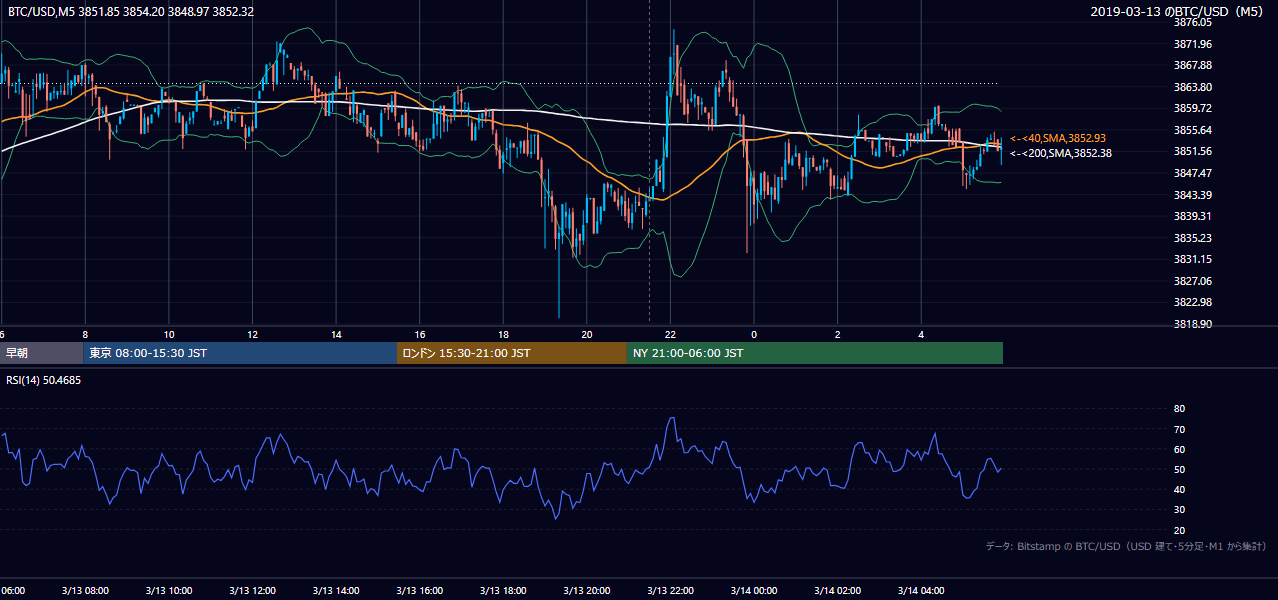Click the 3/13 12:00 time axis label
This screenshot has width=1278, height=600.
[252, 590]
